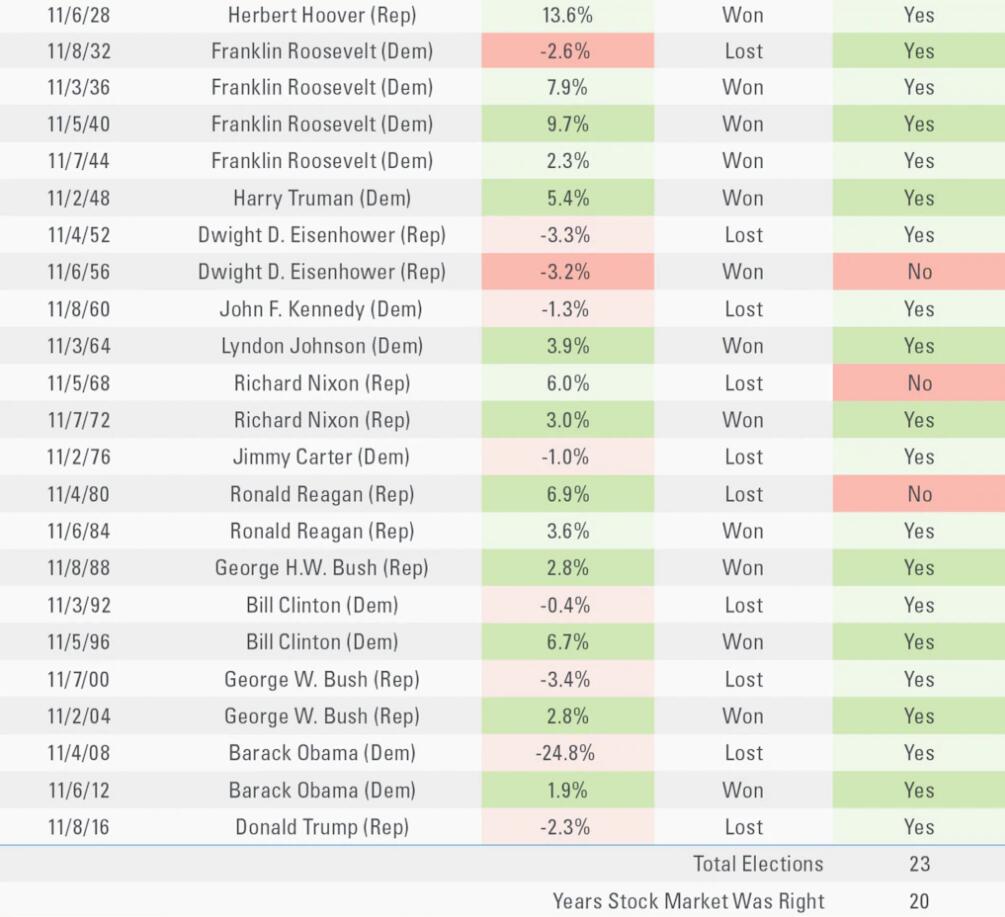Click the red No cell in the 11/4/80 row
Viewport: 1005px width, 917px height.
coord(919,494)
